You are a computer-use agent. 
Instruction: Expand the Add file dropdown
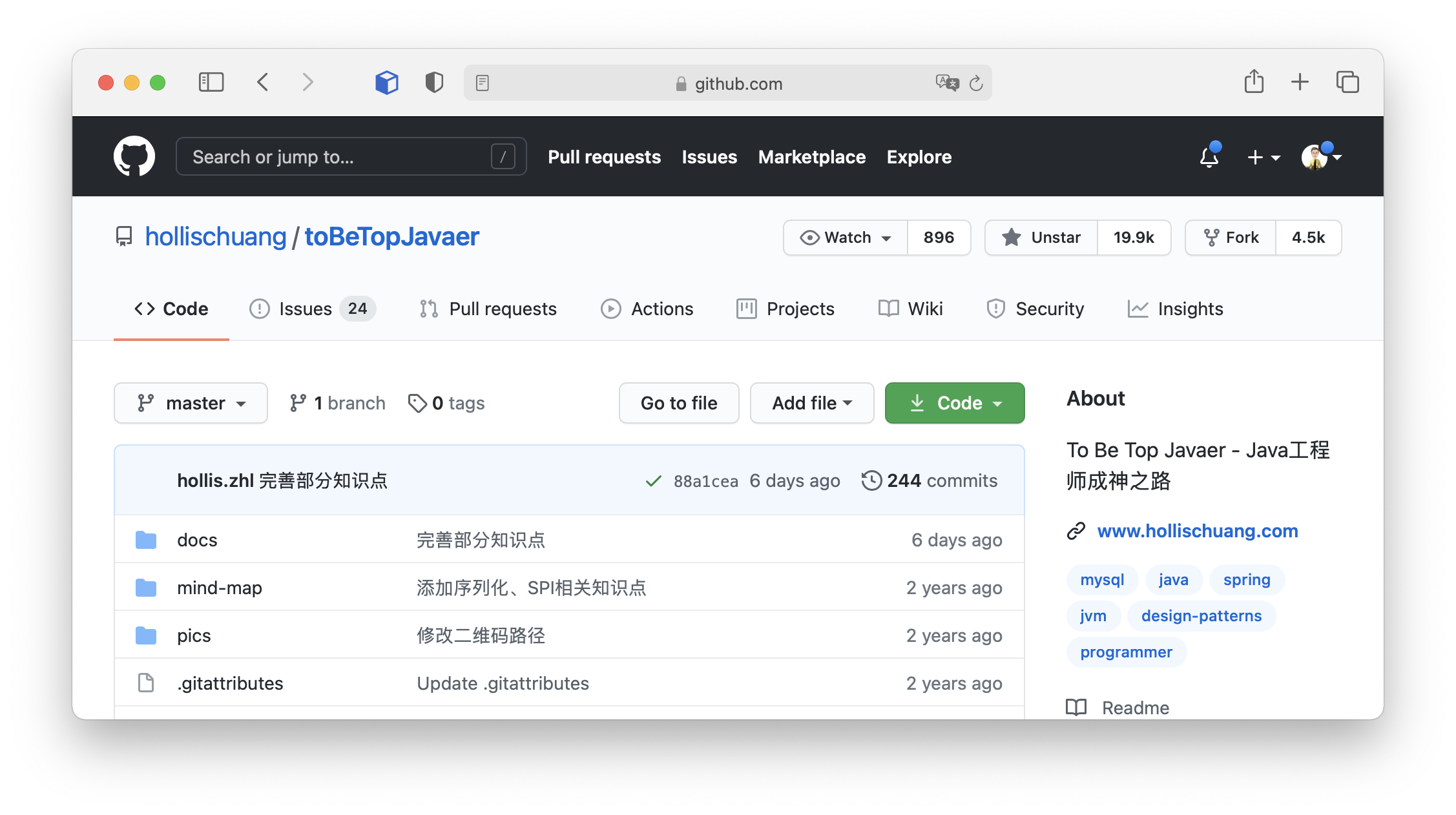(x=812, y=403)
